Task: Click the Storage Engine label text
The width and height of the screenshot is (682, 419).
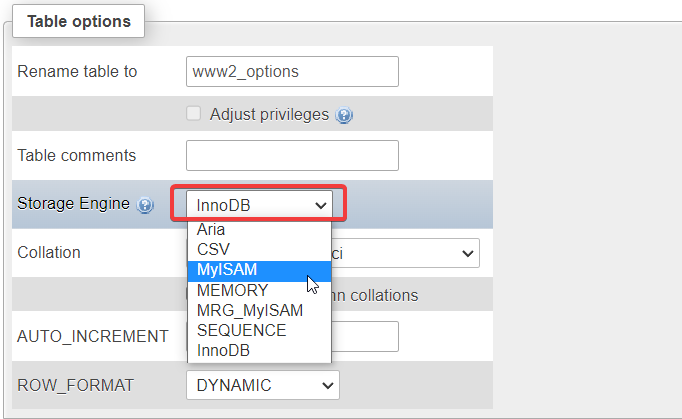Action: coord(74,203)
